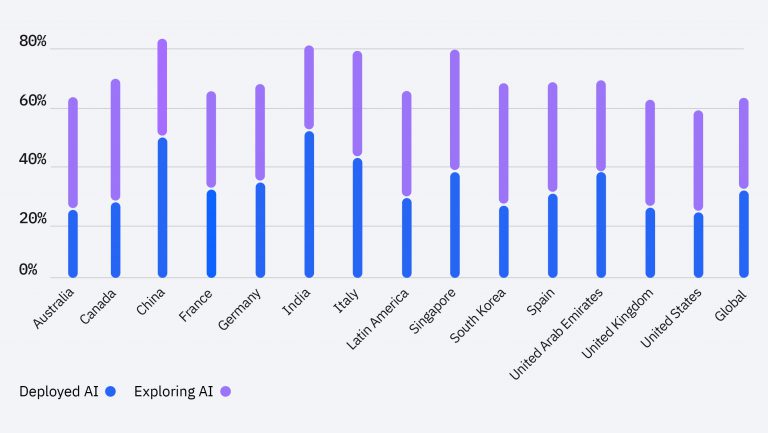Screen dimensions: 768x433
Task: Toggle the Exploring AI legend label
Action: coord(173,391)
